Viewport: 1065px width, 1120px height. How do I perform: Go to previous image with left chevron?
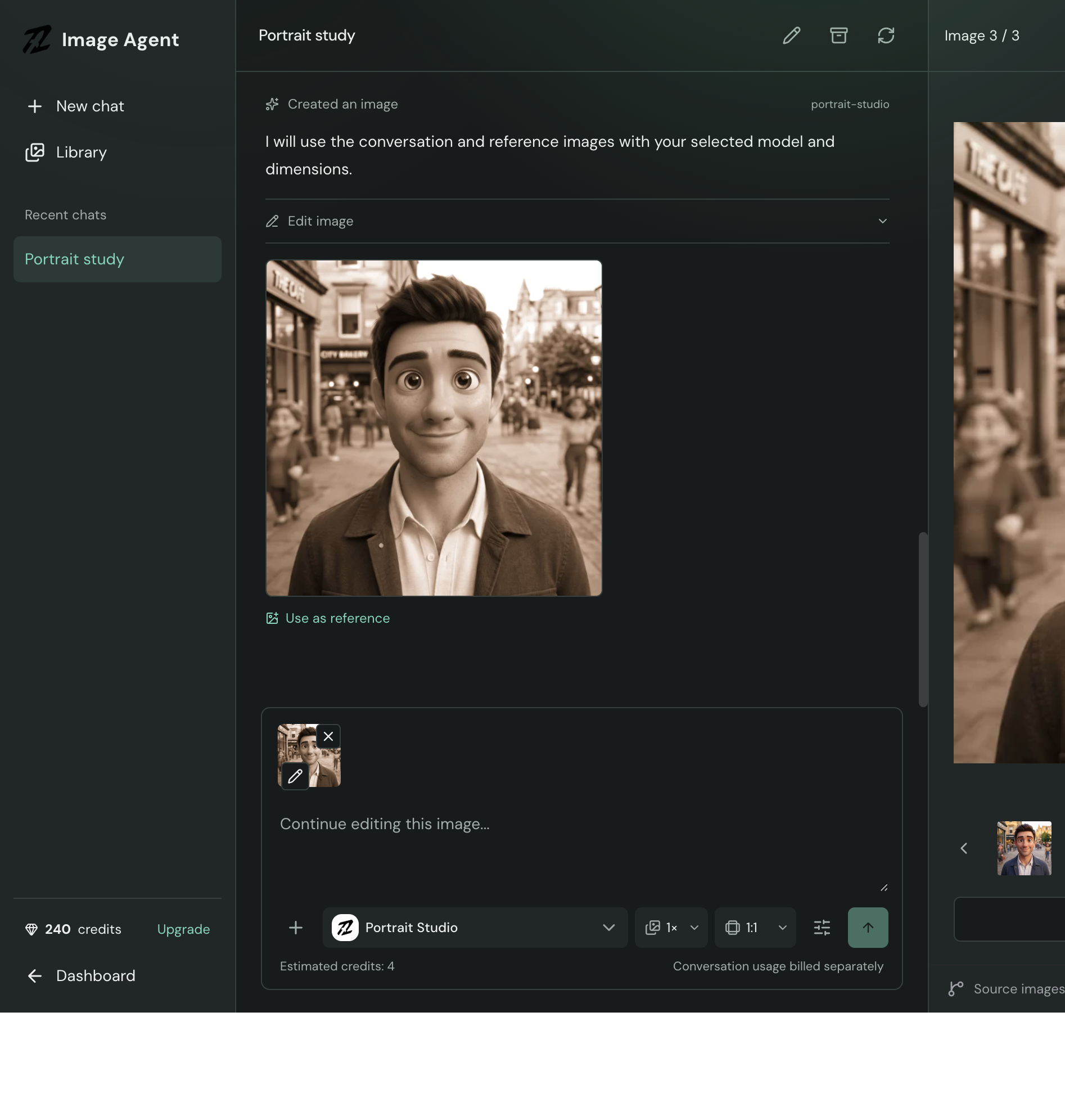(x=963, y=848)
